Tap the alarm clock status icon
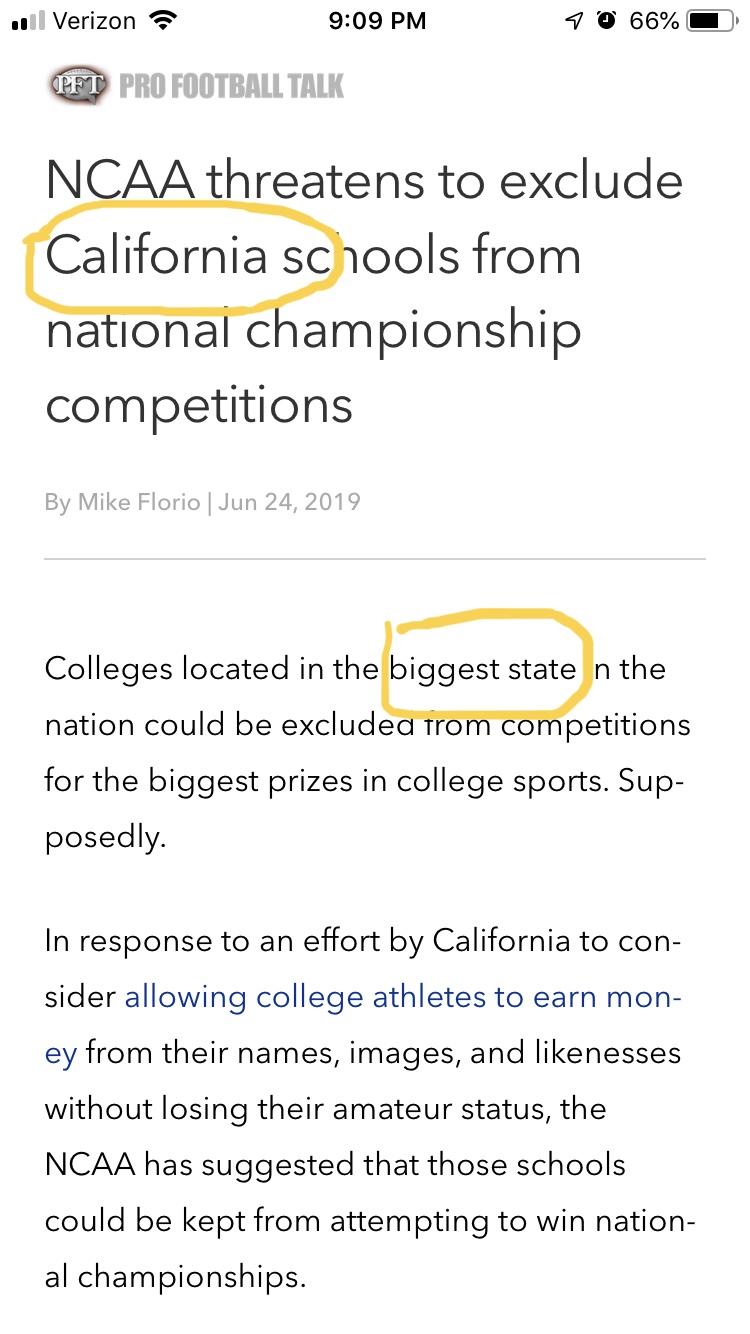750x1334 pixels. (x=606, y=21)
